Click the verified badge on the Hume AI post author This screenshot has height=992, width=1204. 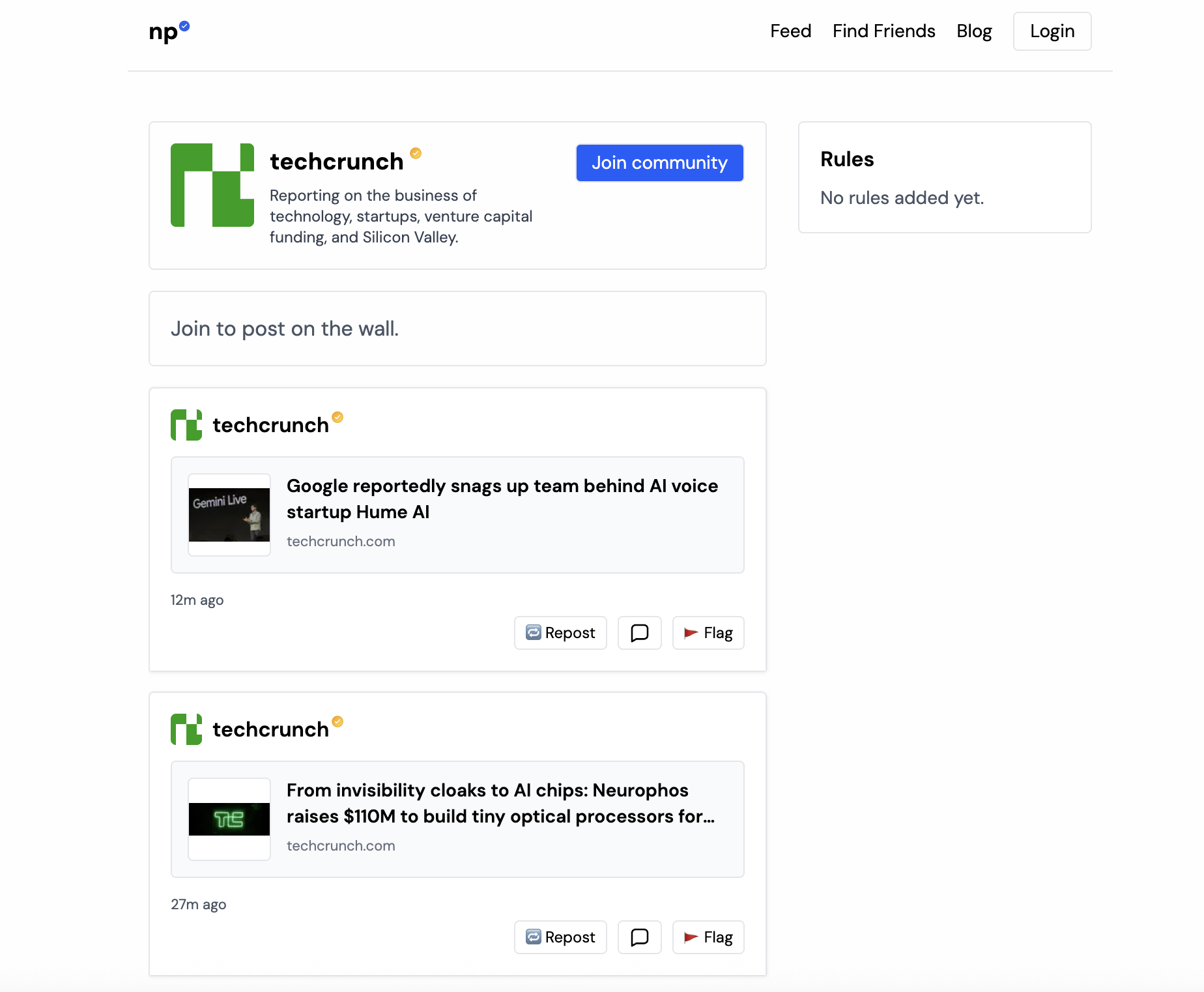tap(337, 417)
